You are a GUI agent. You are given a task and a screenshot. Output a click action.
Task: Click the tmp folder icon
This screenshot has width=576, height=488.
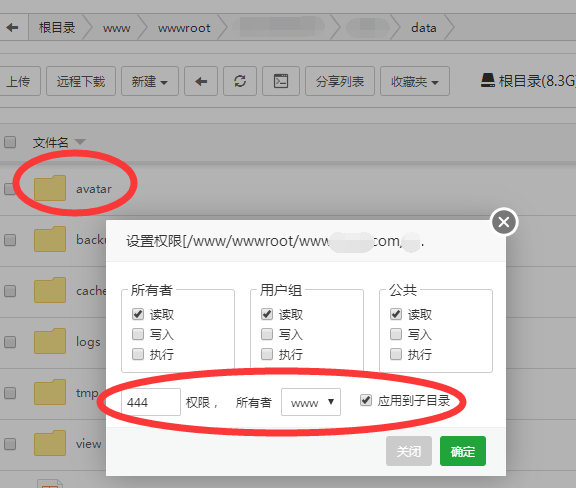tap(50, 392)
